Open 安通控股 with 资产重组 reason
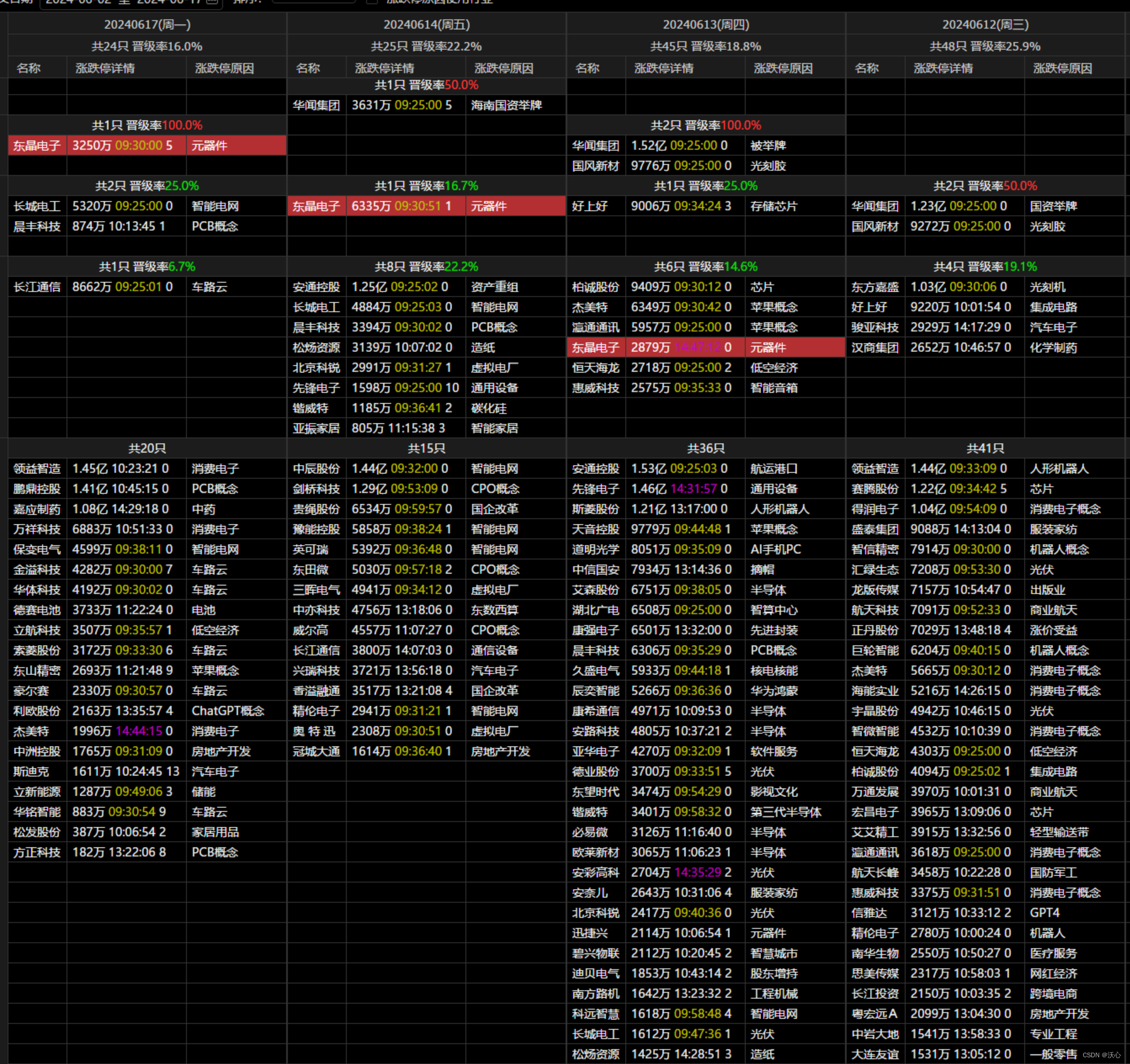 [316, 287]
